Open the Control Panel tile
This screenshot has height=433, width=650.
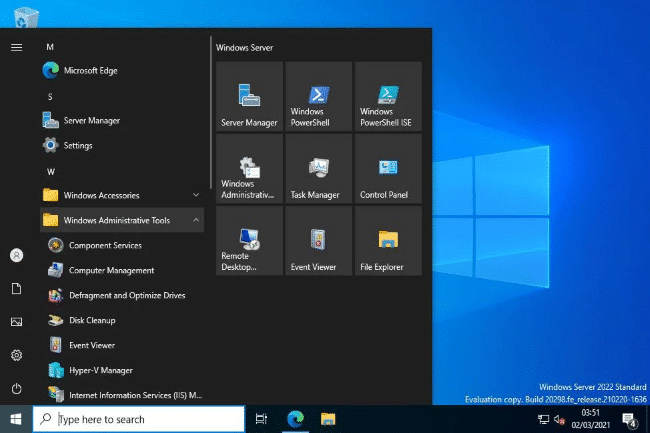(x=388, y=168)
